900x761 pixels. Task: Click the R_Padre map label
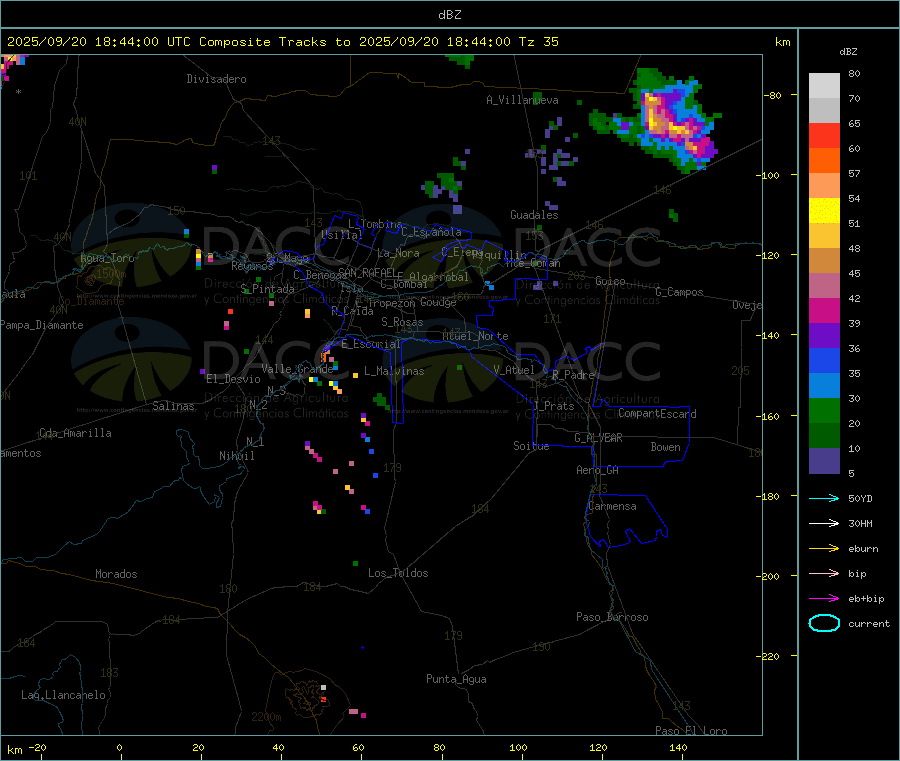click(x=573, y=375)
